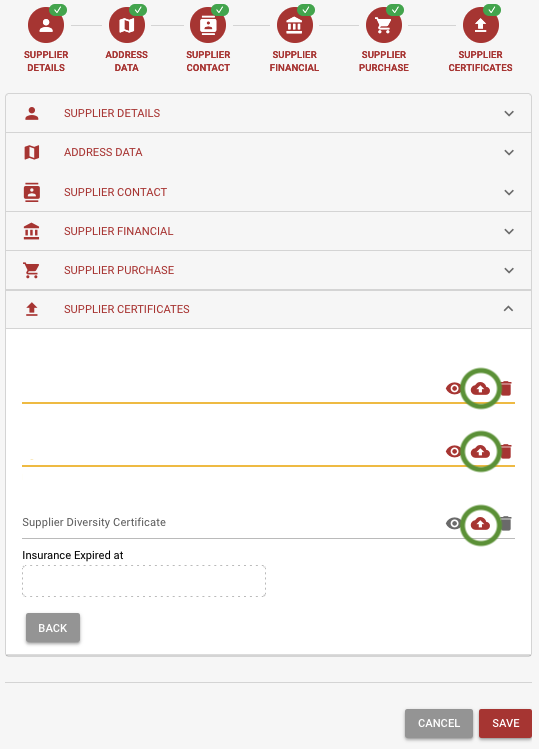Image resolution: width=539 pixels, height=749 pixels.
Task: Expand the Supplier Financial accordion chevron
Action: click(x=509, y=232)
